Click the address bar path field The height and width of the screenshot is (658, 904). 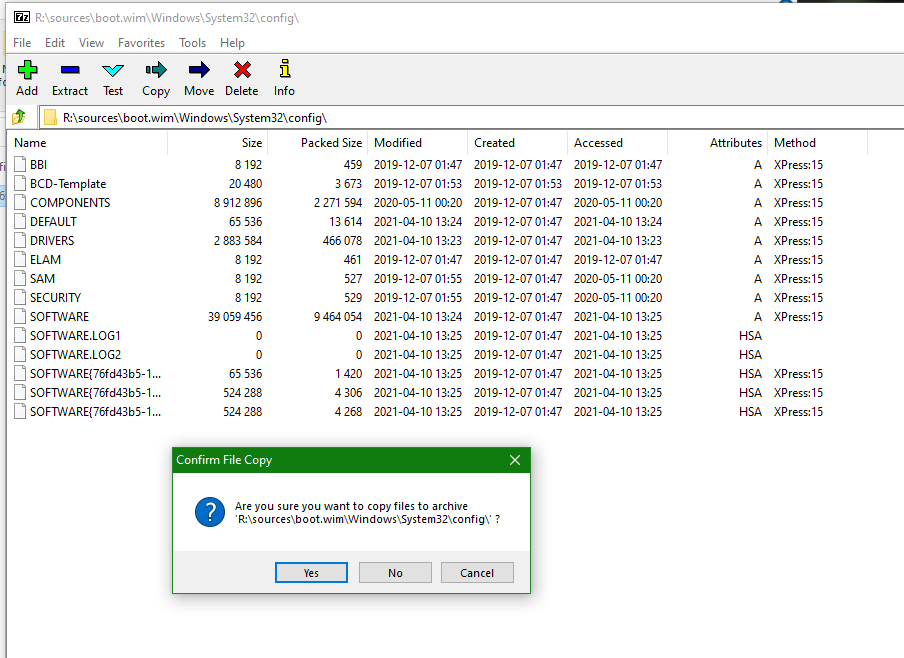[472, 118]
